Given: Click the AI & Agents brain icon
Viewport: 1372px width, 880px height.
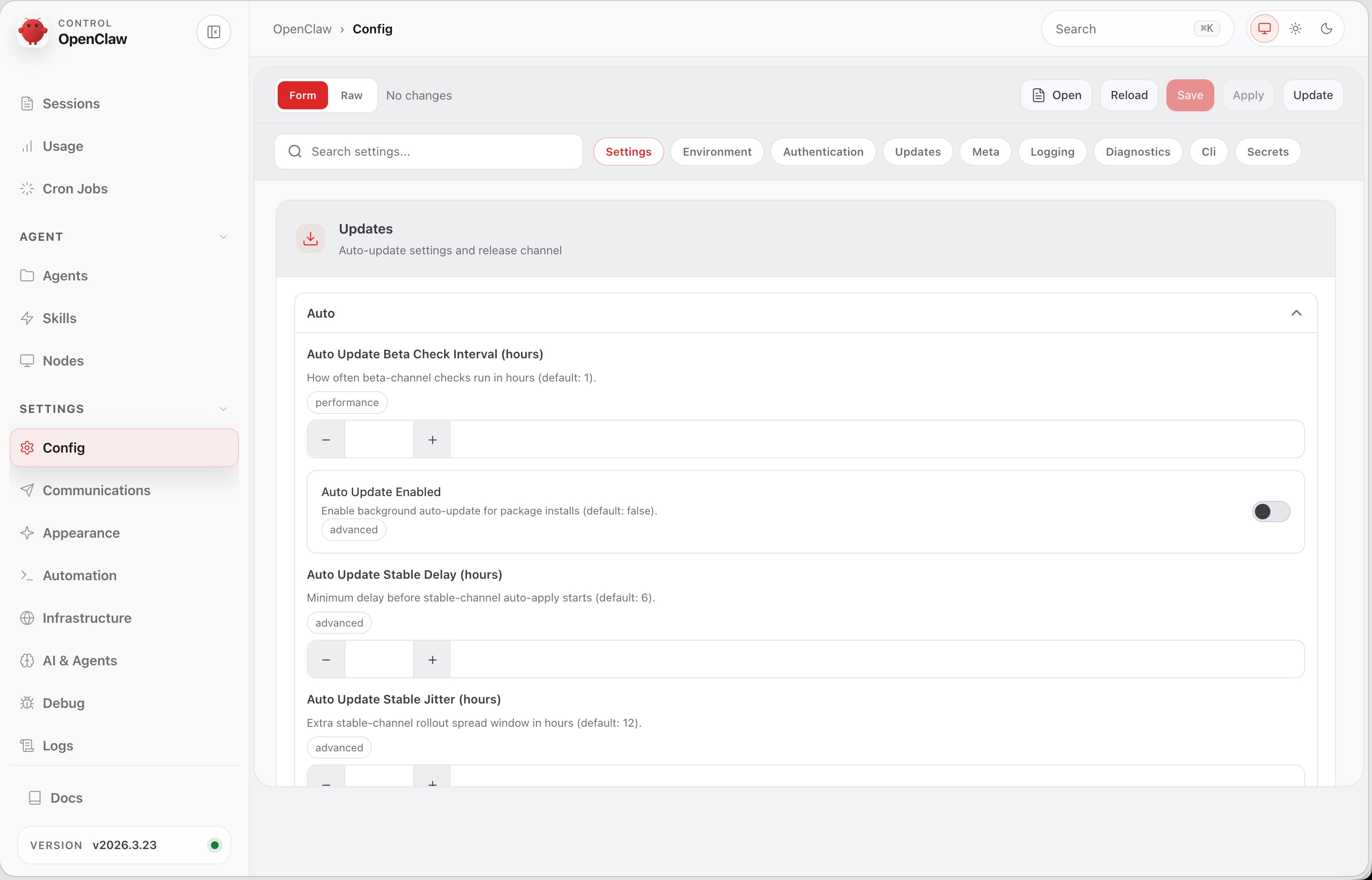Looking at the screenshot, I should 27,660.
